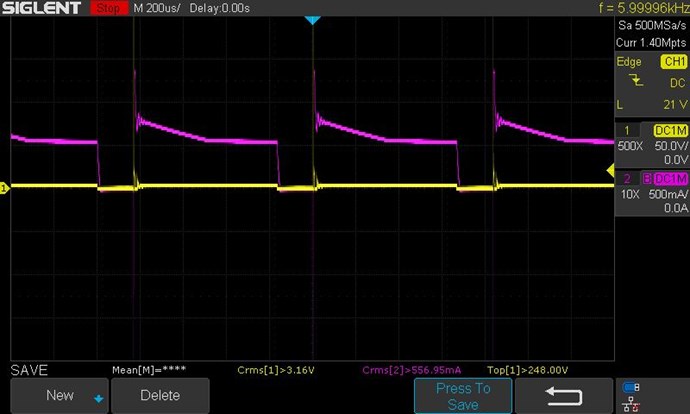Click the falling edge slope icon
Viewport: 690px width, 414px height.
636,81
